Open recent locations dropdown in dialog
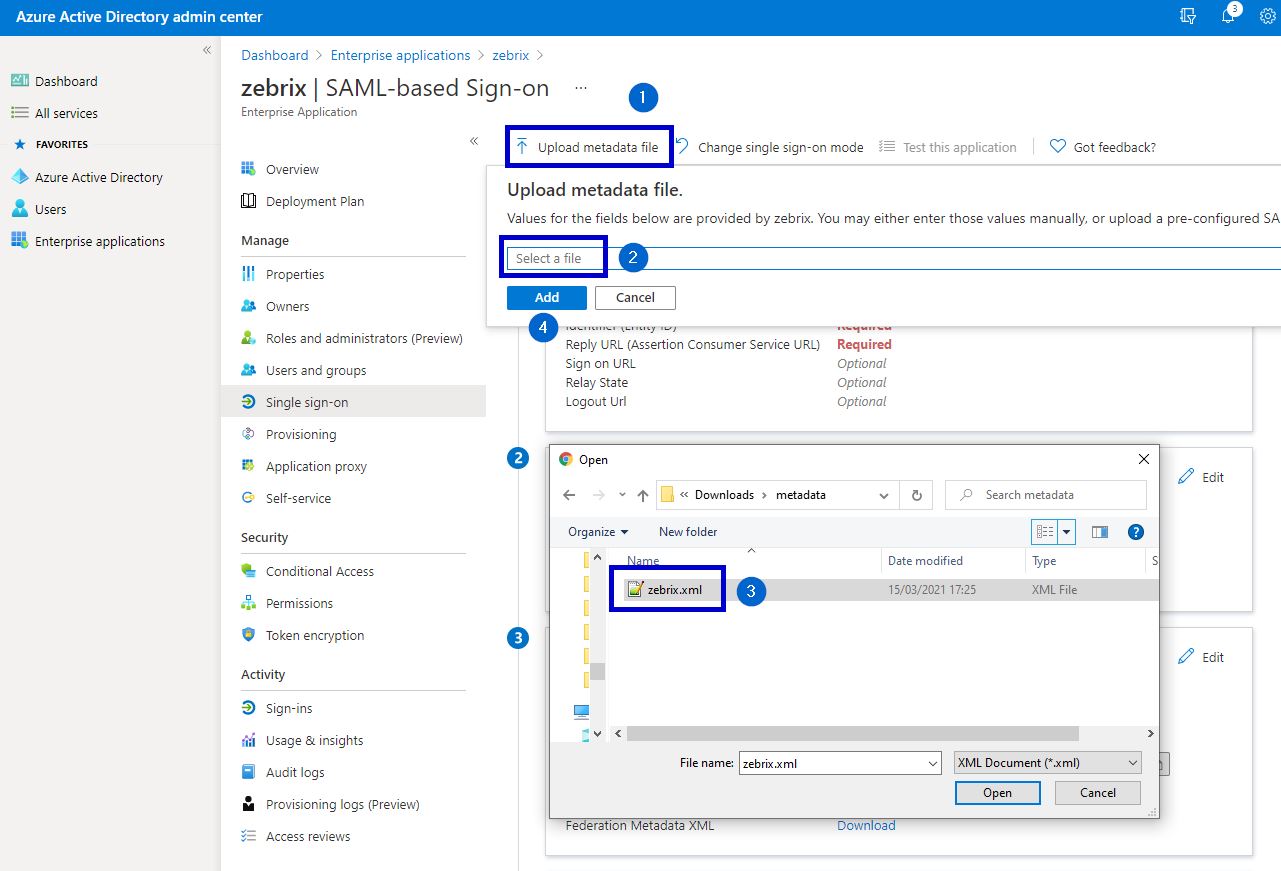 point(622,495)
